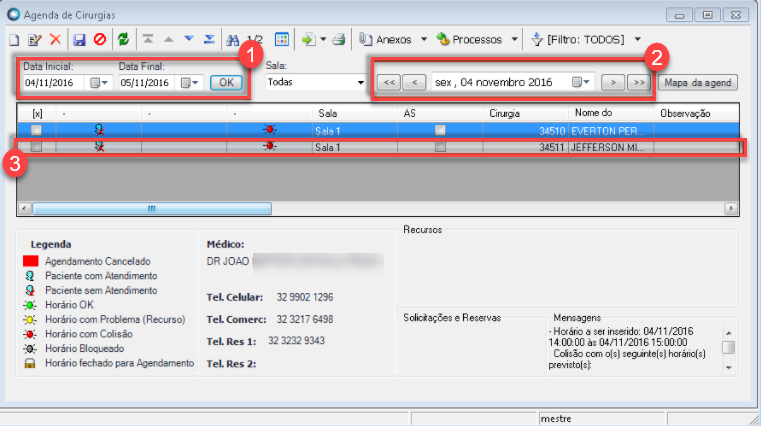Open the [Filtro: TODOS] menu
Image resolution: width=761 pixels, height=426 pixels.
(x=586, y=40)
